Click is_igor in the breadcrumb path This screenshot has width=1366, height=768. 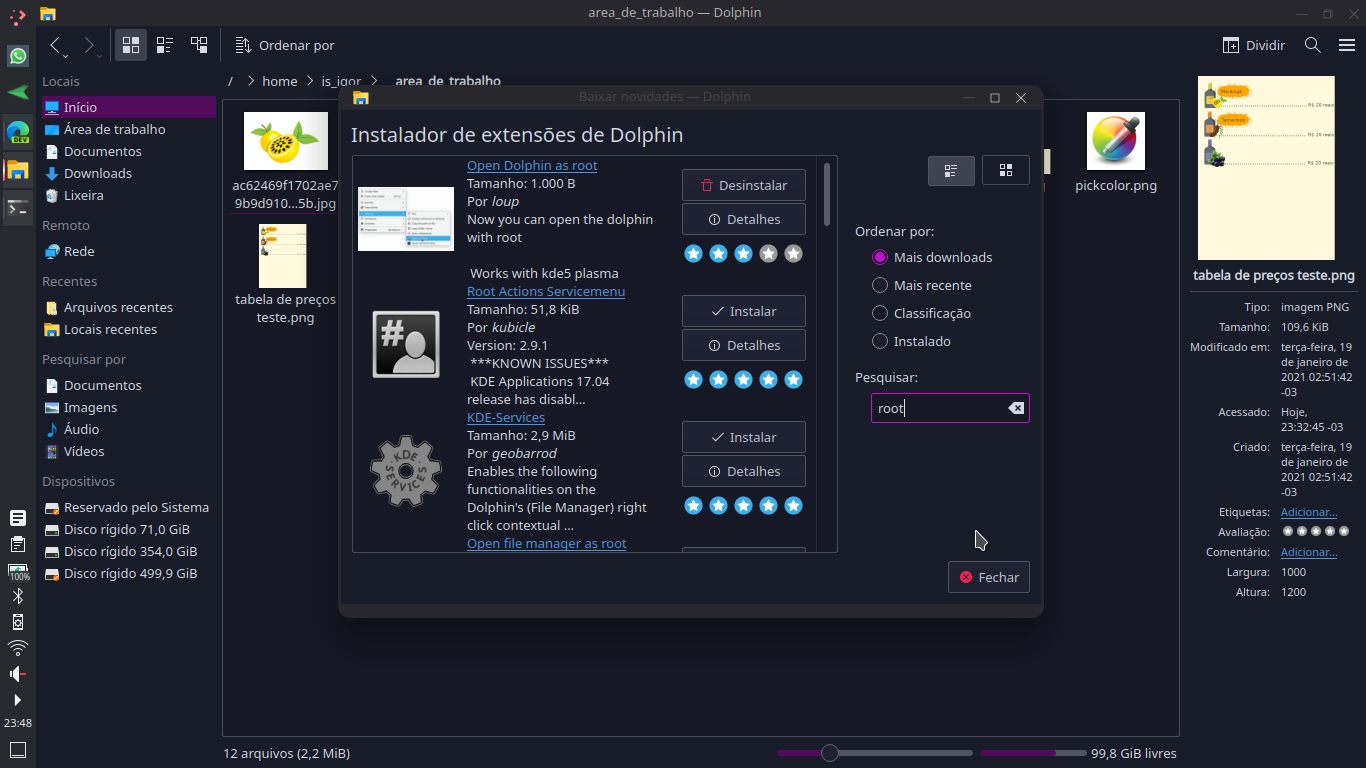(341, 81)
